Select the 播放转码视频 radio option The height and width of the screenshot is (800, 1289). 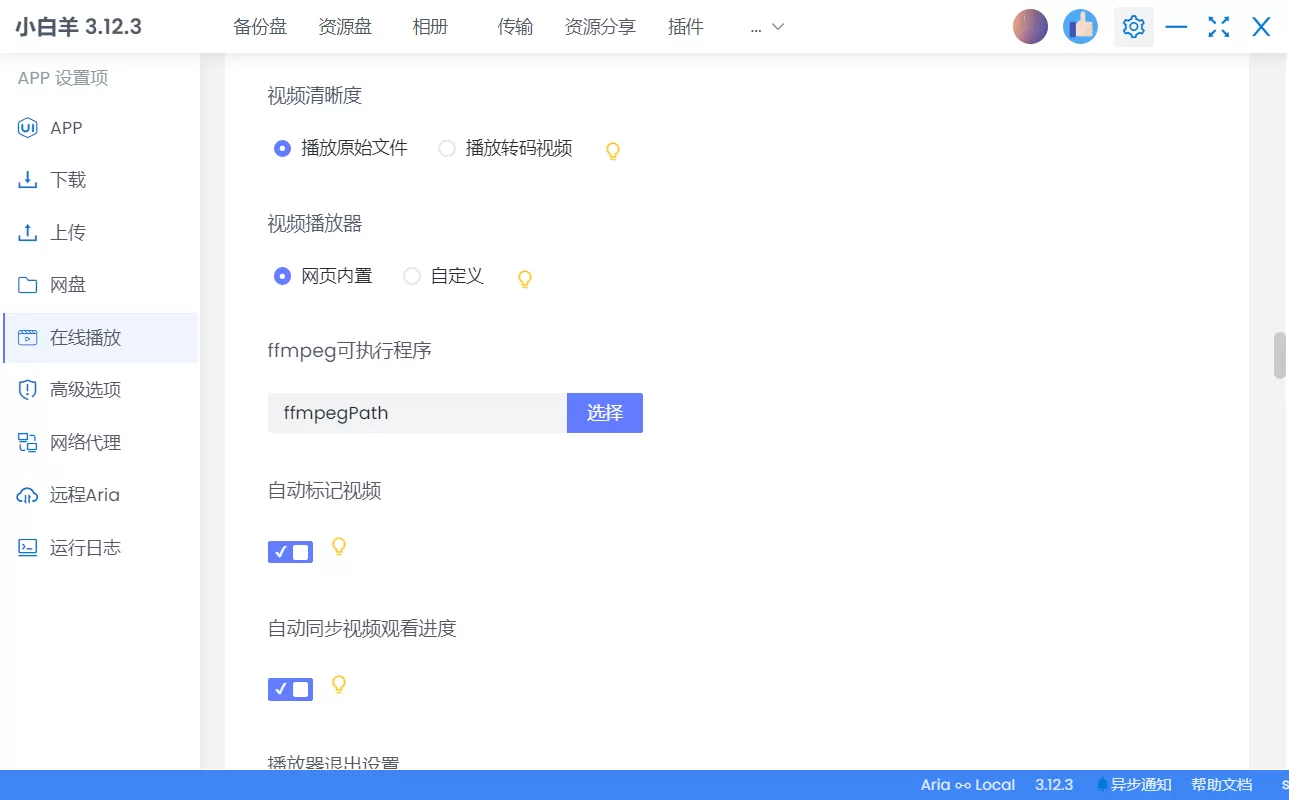tap(446, 148)
